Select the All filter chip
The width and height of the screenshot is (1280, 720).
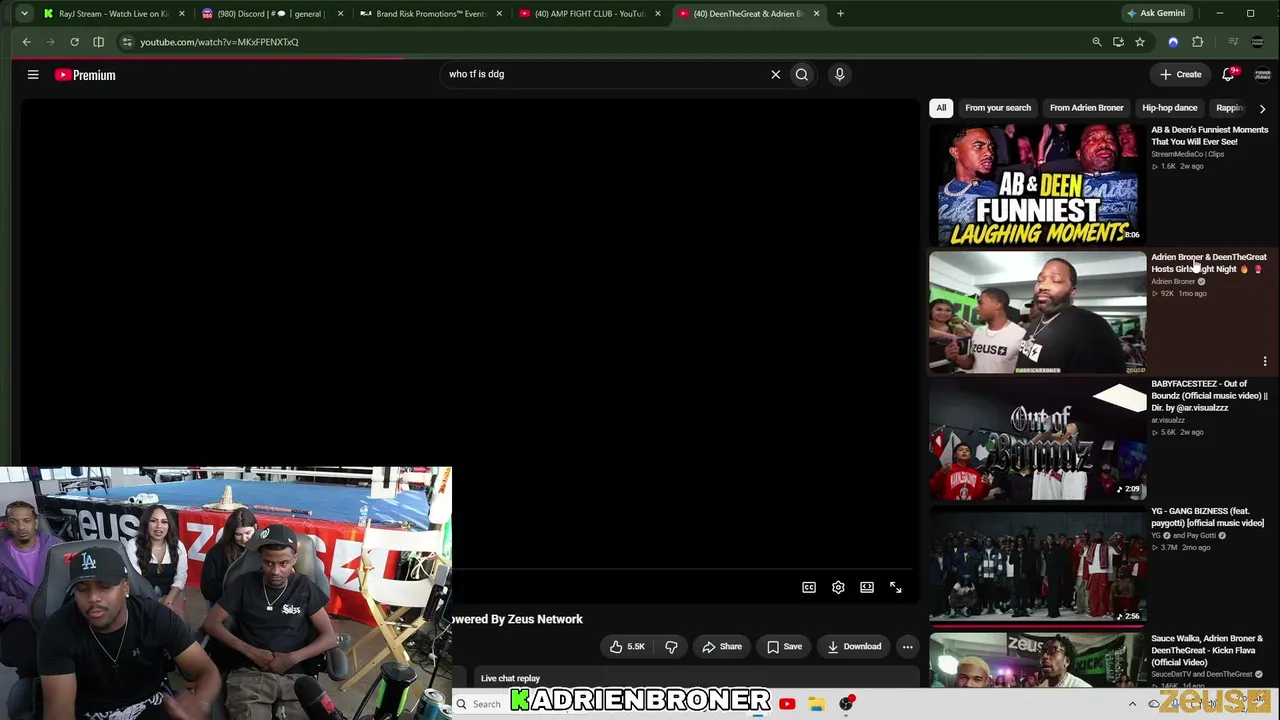click(941, 108)
